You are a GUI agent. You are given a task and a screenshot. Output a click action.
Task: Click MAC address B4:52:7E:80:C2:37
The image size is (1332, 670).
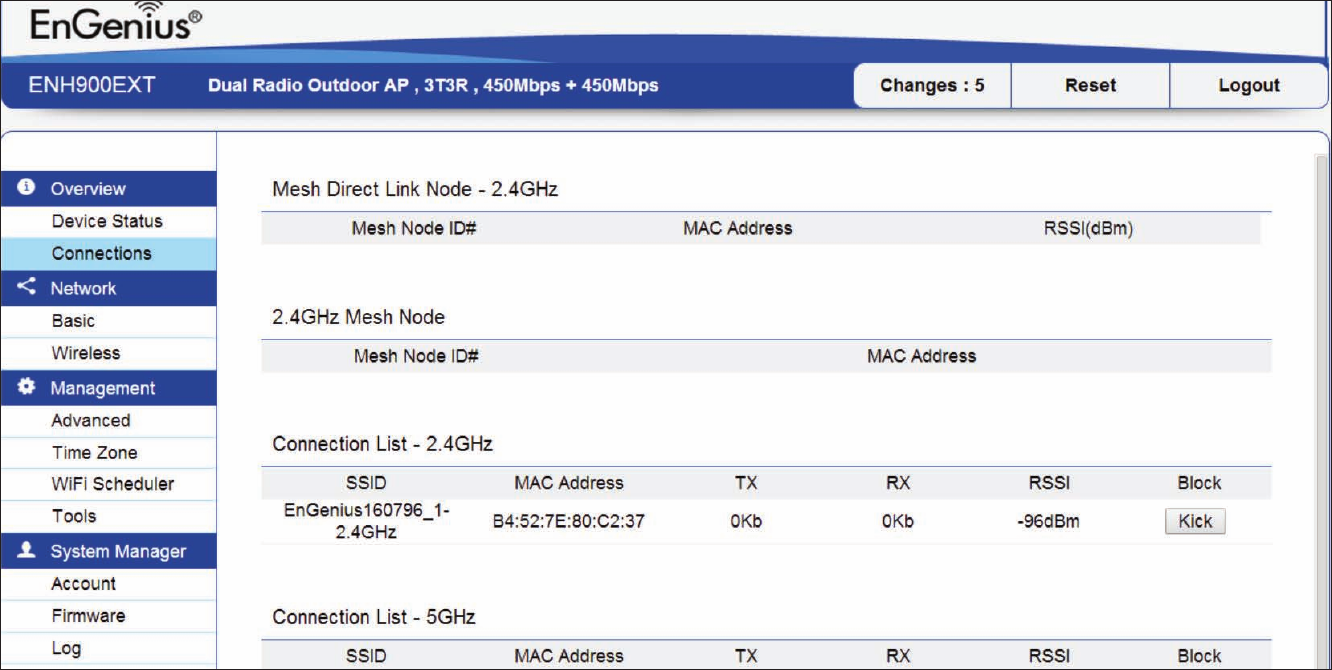(x=569, y=521)
